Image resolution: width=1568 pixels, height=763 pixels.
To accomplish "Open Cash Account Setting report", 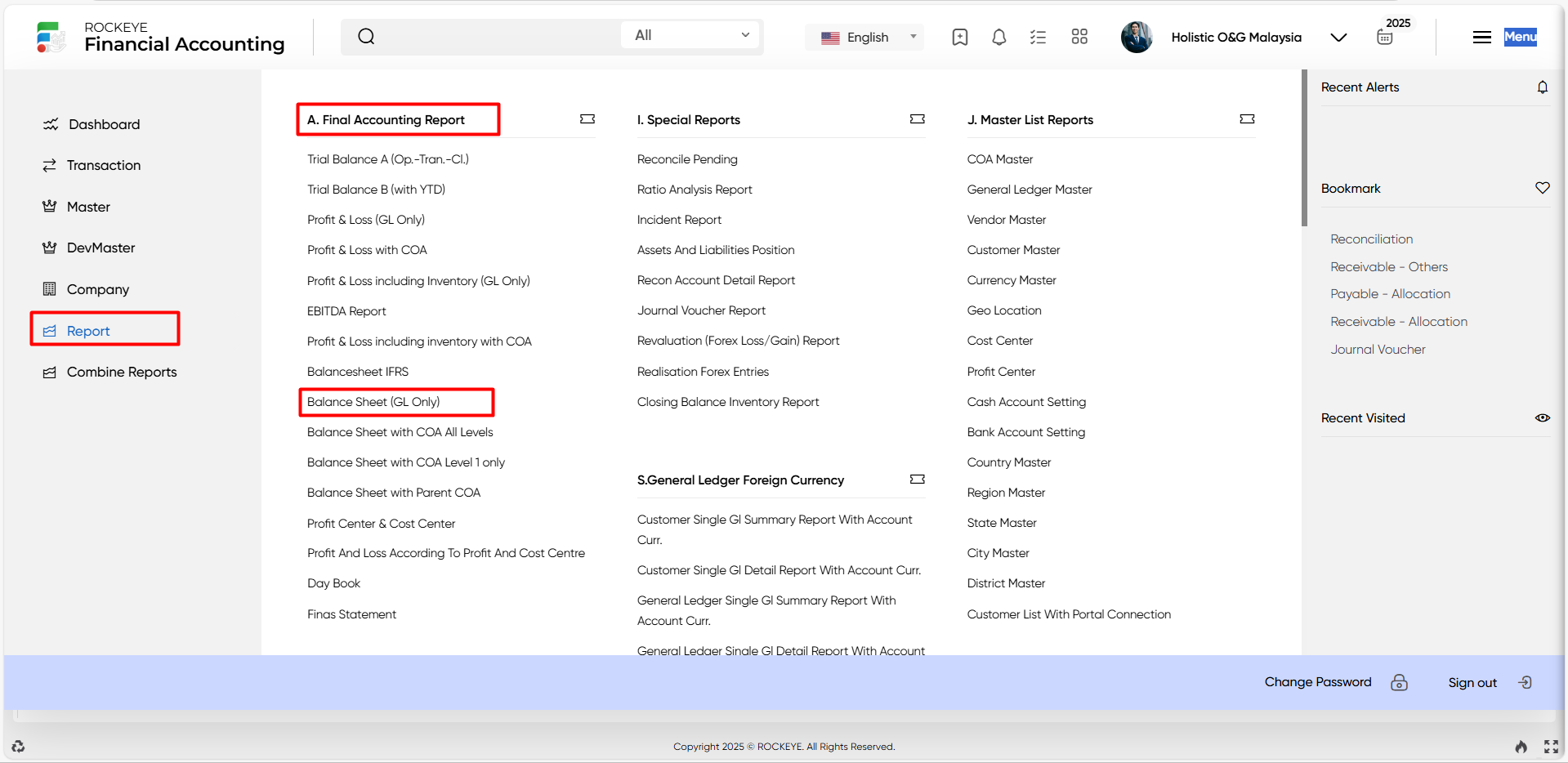I will coord(1026,402).
